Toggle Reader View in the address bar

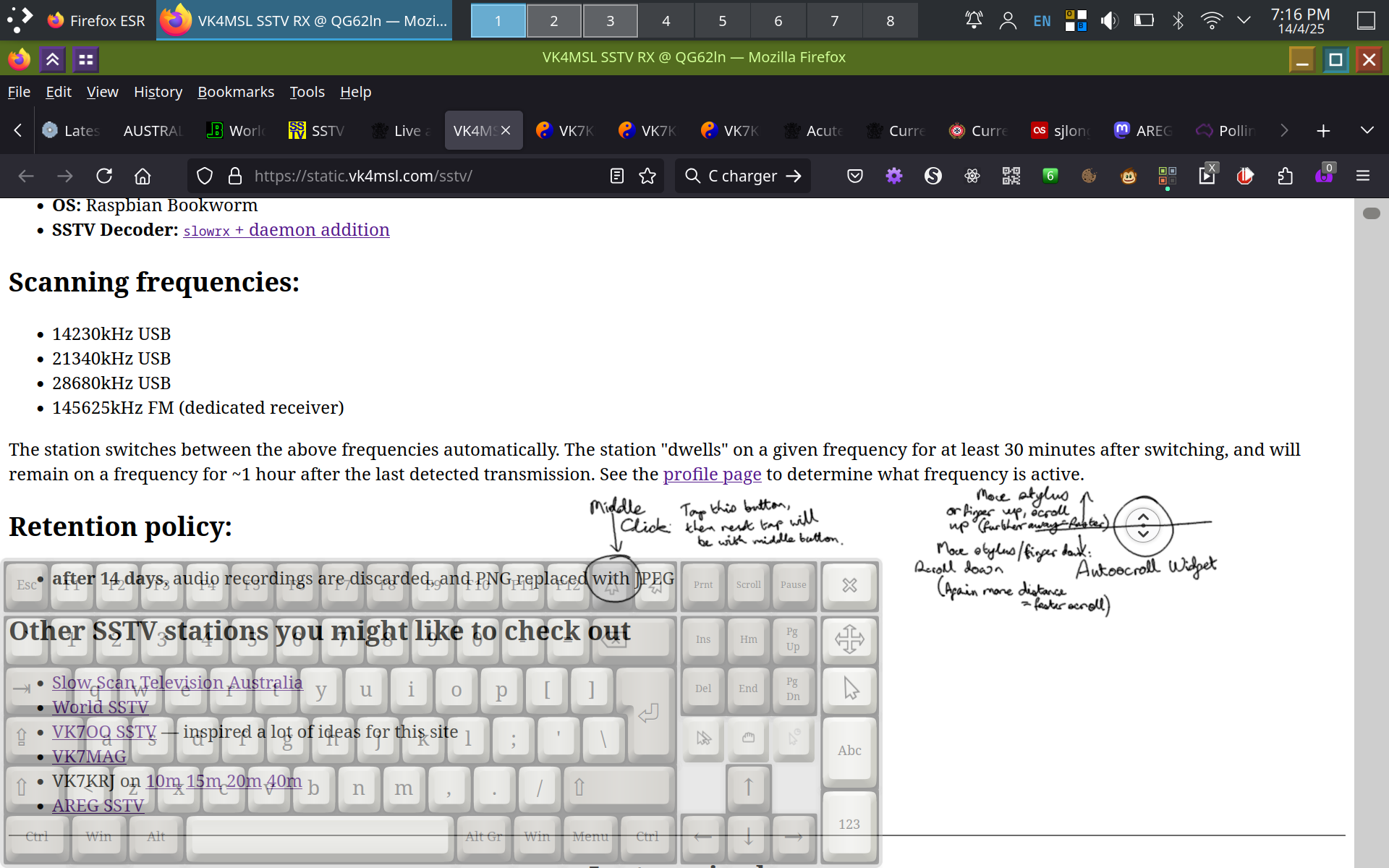pos(616,176)
